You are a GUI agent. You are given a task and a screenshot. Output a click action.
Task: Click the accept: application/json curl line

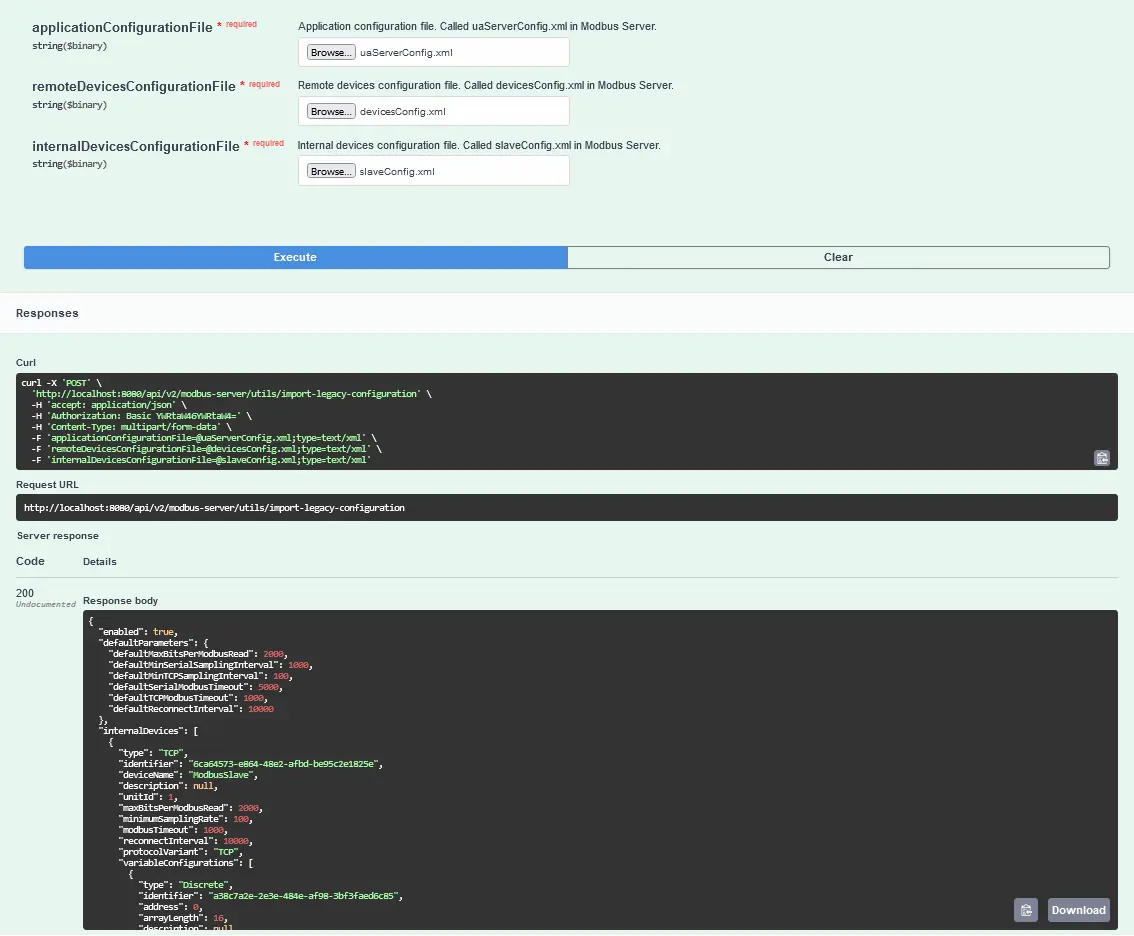point(108,405)
